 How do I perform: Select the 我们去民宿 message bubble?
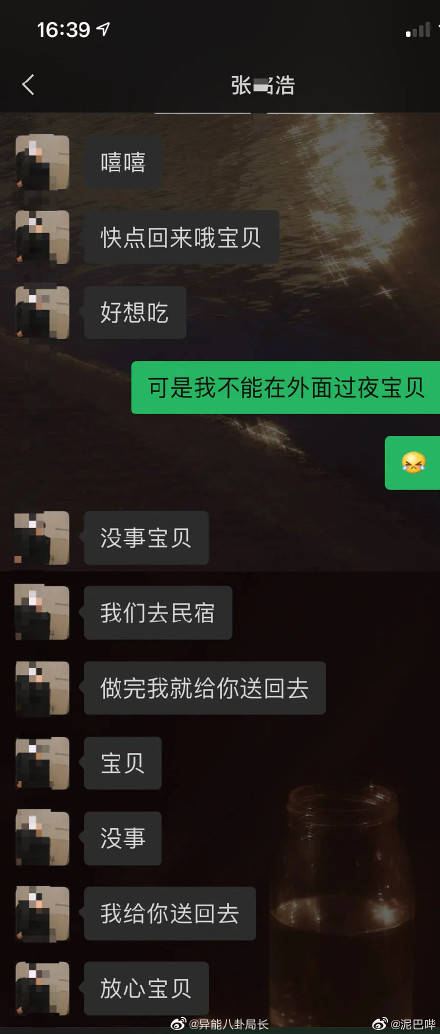(158, 613)
